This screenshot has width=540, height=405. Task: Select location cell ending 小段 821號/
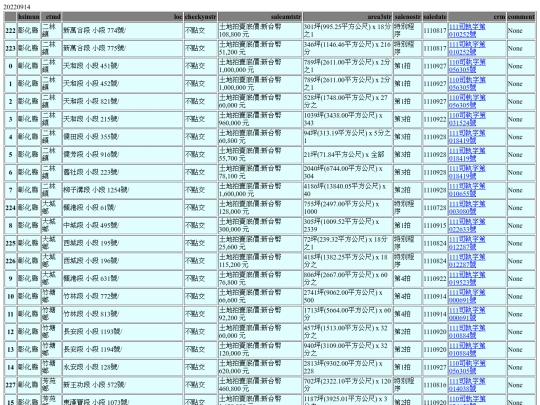coord(123,102)
